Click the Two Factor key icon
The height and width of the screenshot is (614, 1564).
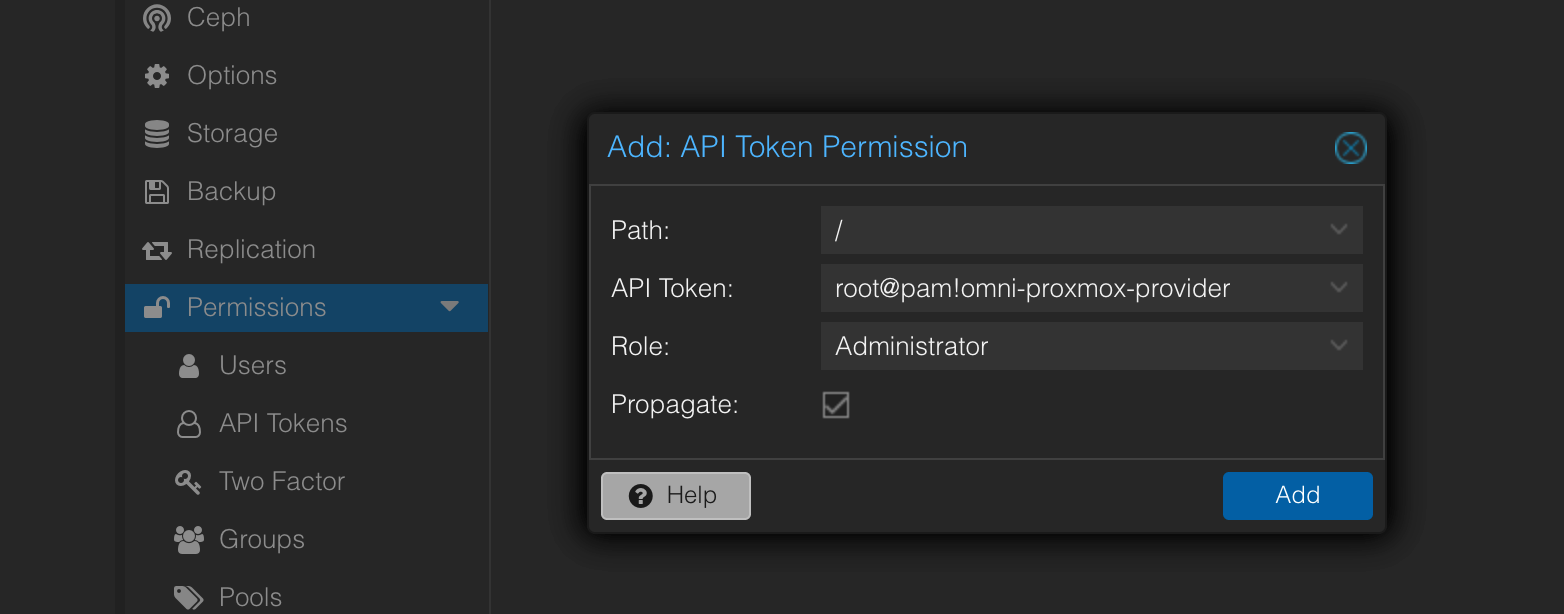[189, 481]
